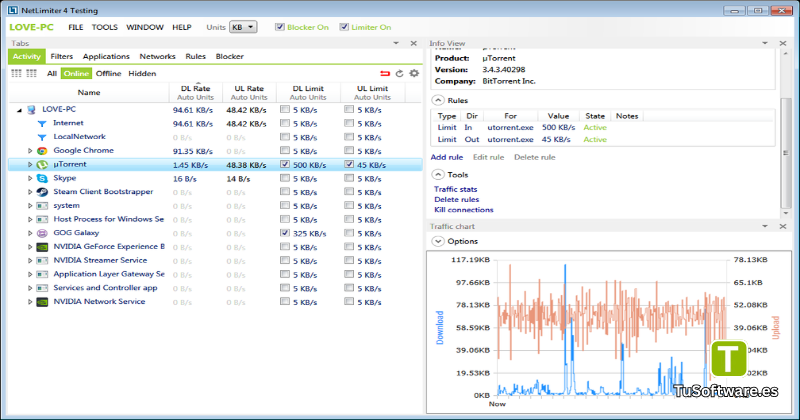Click the Skype application icon

(42, 179)
